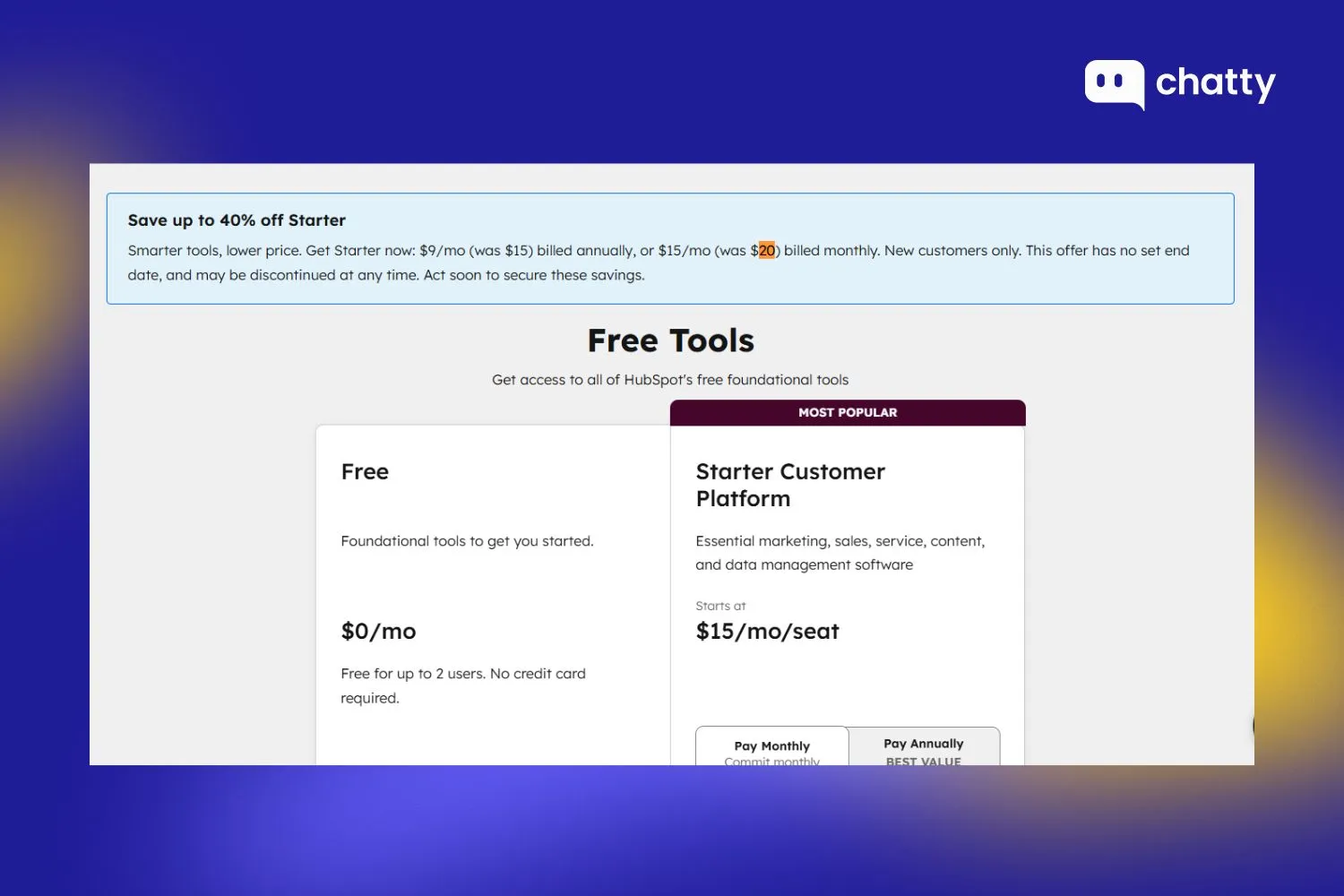Select the 'Free' plan title
The image size is (1344, 896).
click(365, 472)
